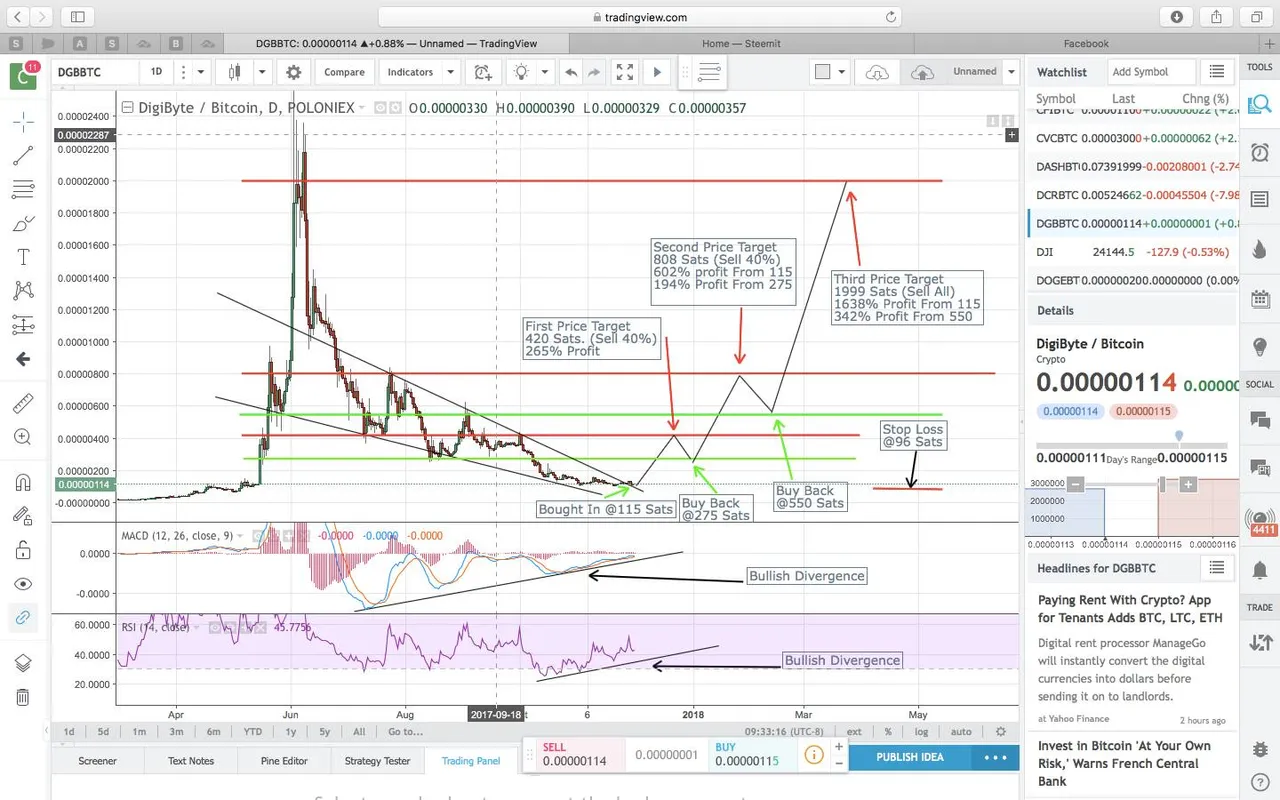Toggle auto scale button
The height and width of the screenshot is (800, 1280).
961,731
